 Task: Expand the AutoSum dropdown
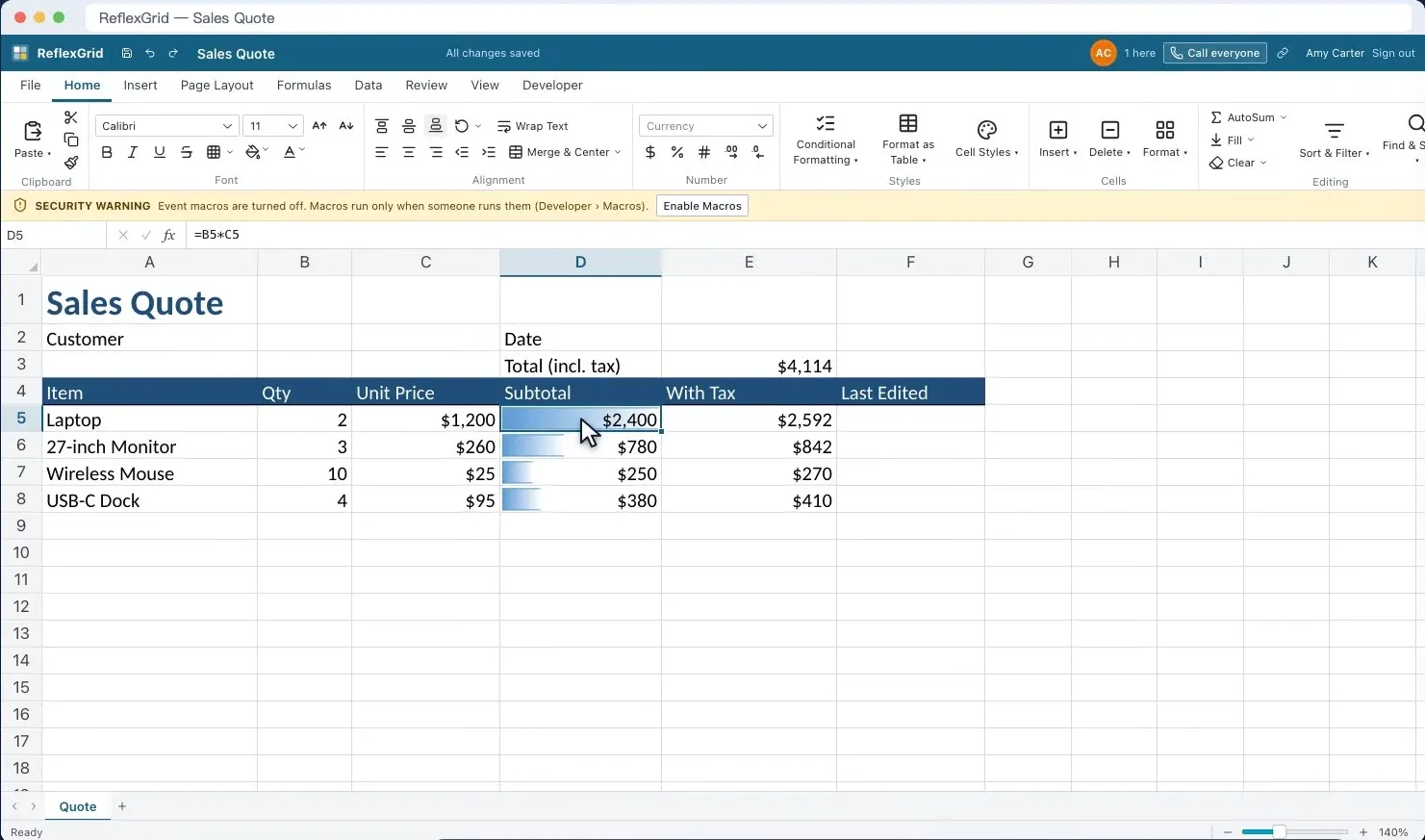tap(1284, 117)
